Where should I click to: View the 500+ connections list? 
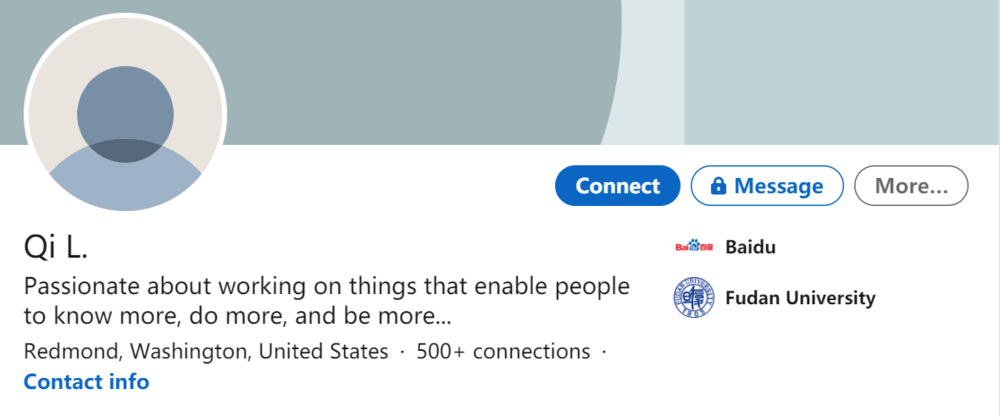click(x=503, y=351)
